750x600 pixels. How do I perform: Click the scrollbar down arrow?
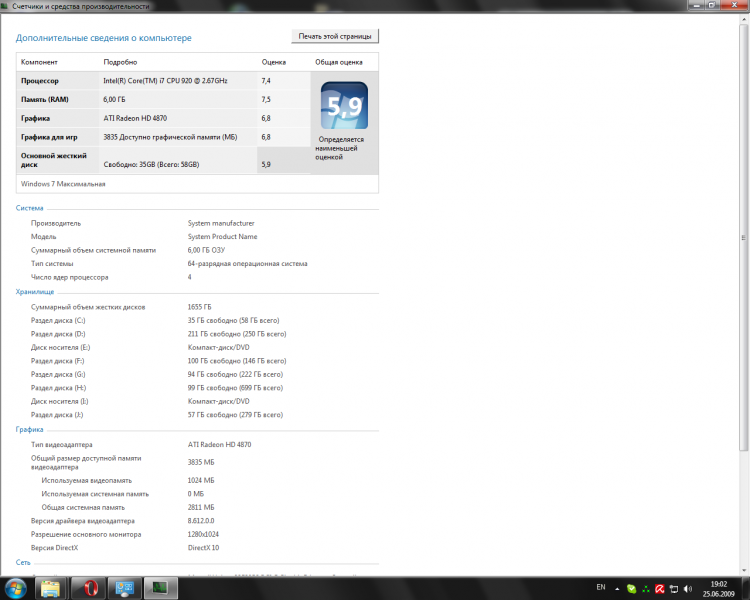click(x=744, y=570)
